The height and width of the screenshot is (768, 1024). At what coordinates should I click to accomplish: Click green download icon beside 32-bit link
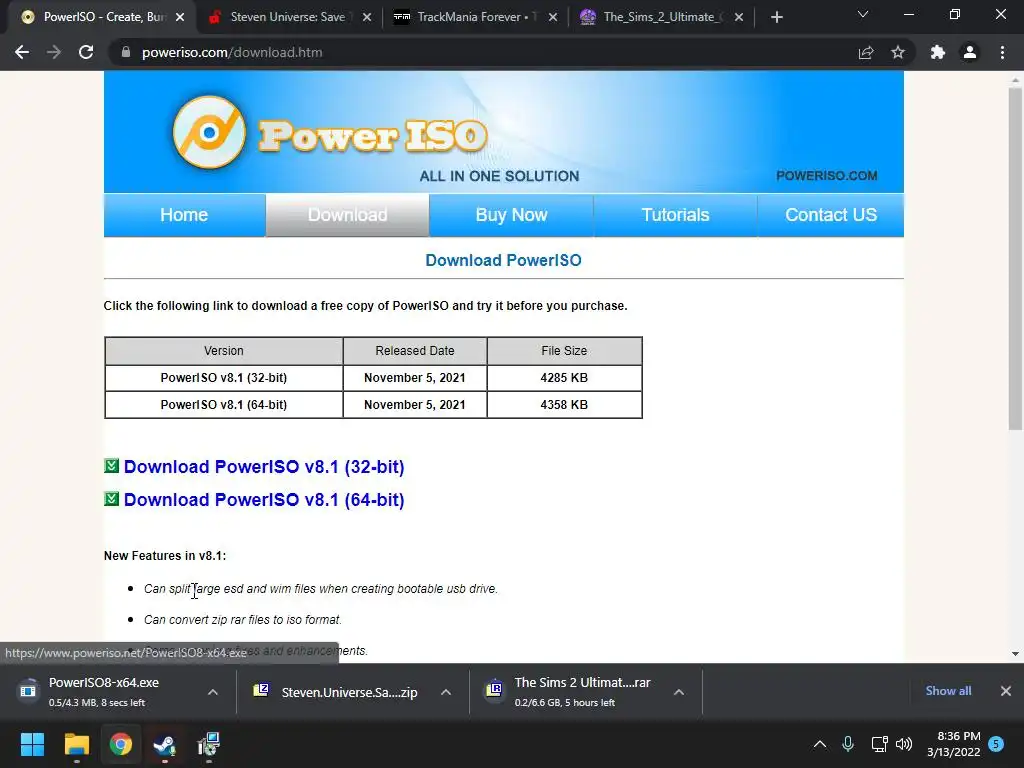pyautogui.click(x=112, y=466)
